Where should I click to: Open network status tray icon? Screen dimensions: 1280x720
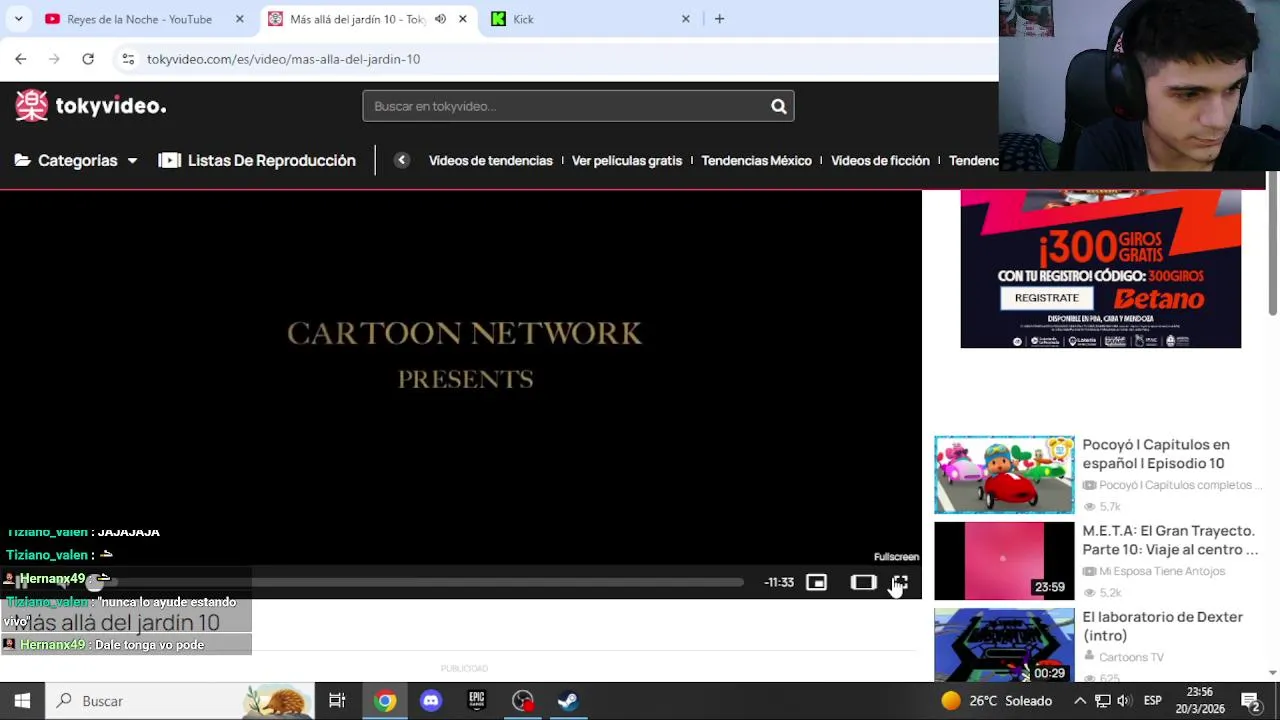(1102, 701)
